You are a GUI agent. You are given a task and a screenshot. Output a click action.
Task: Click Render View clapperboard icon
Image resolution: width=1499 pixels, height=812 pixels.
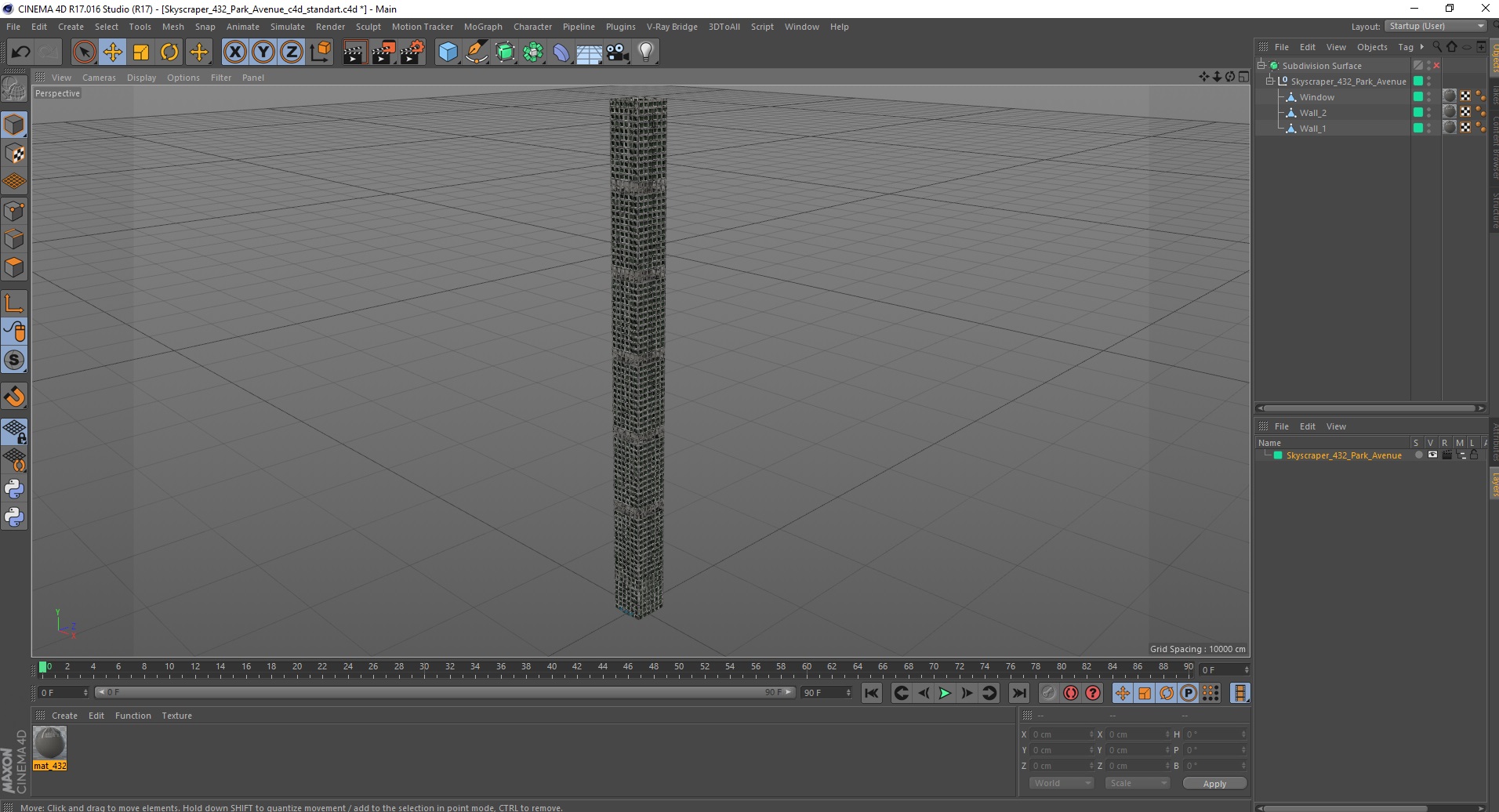pos(354,53)
